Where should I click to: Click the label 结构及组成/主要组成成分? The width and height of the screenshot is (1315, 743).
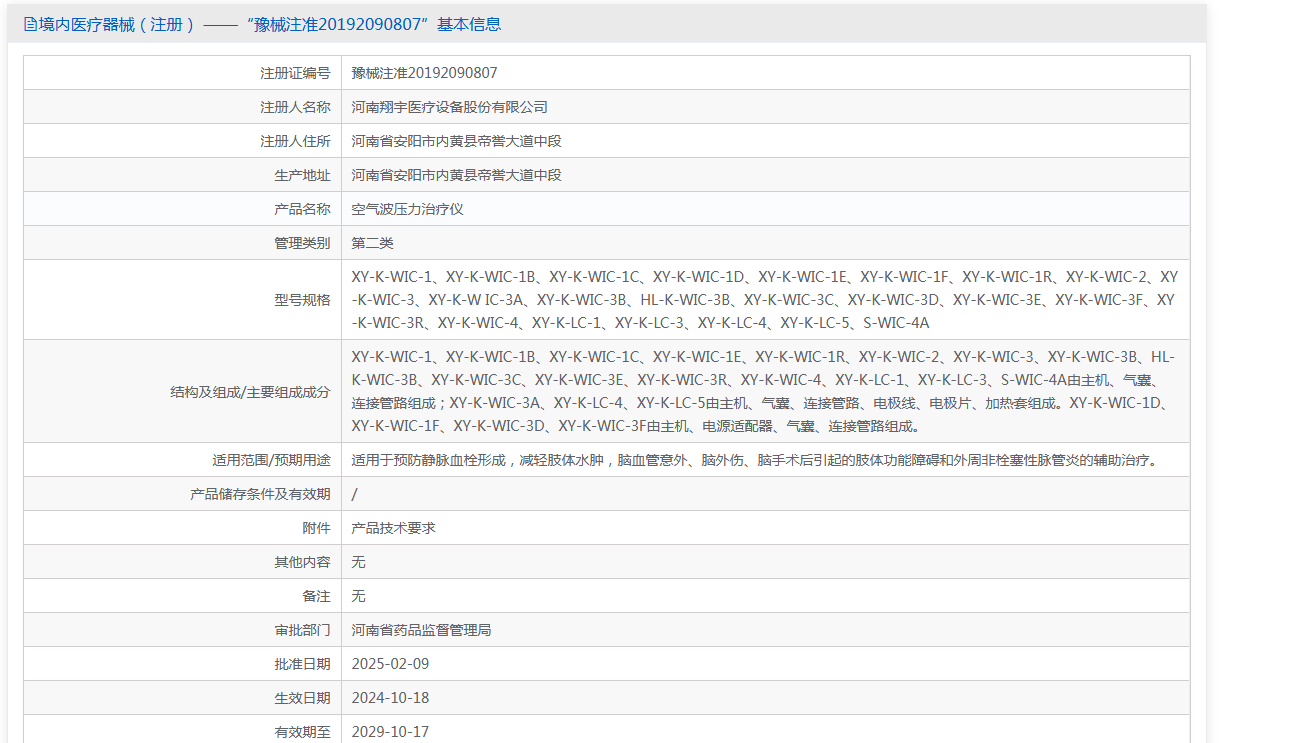(250, 392)
